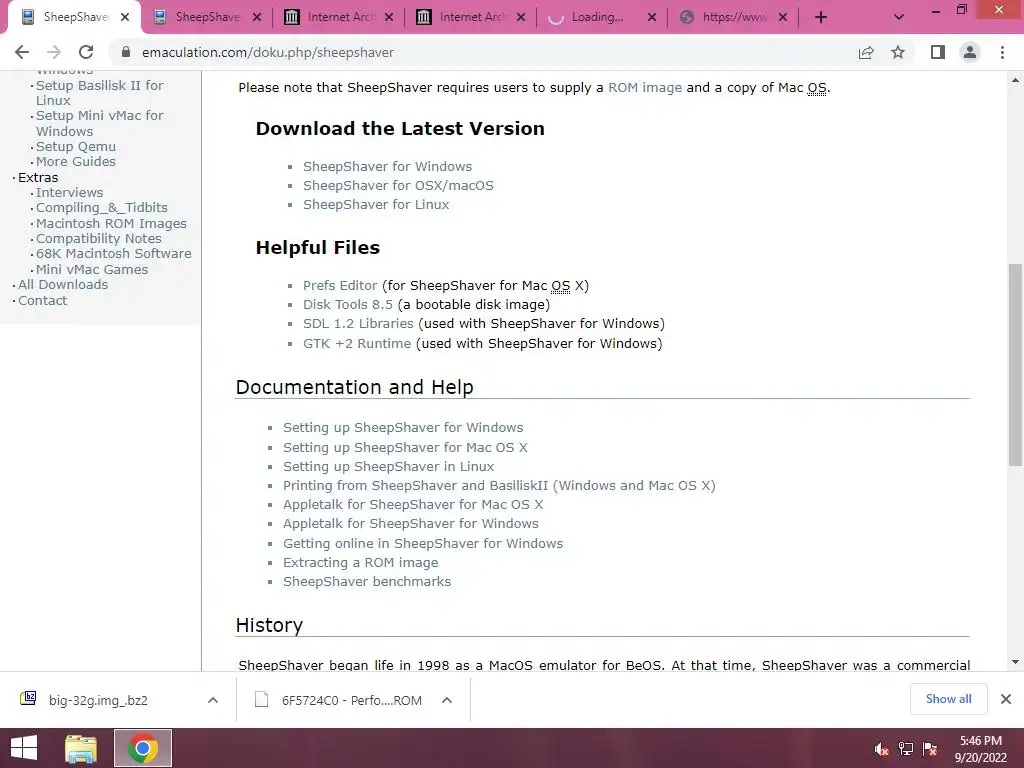Open Printing from SheepShaver and BasiliskII link

pos(499,485)
